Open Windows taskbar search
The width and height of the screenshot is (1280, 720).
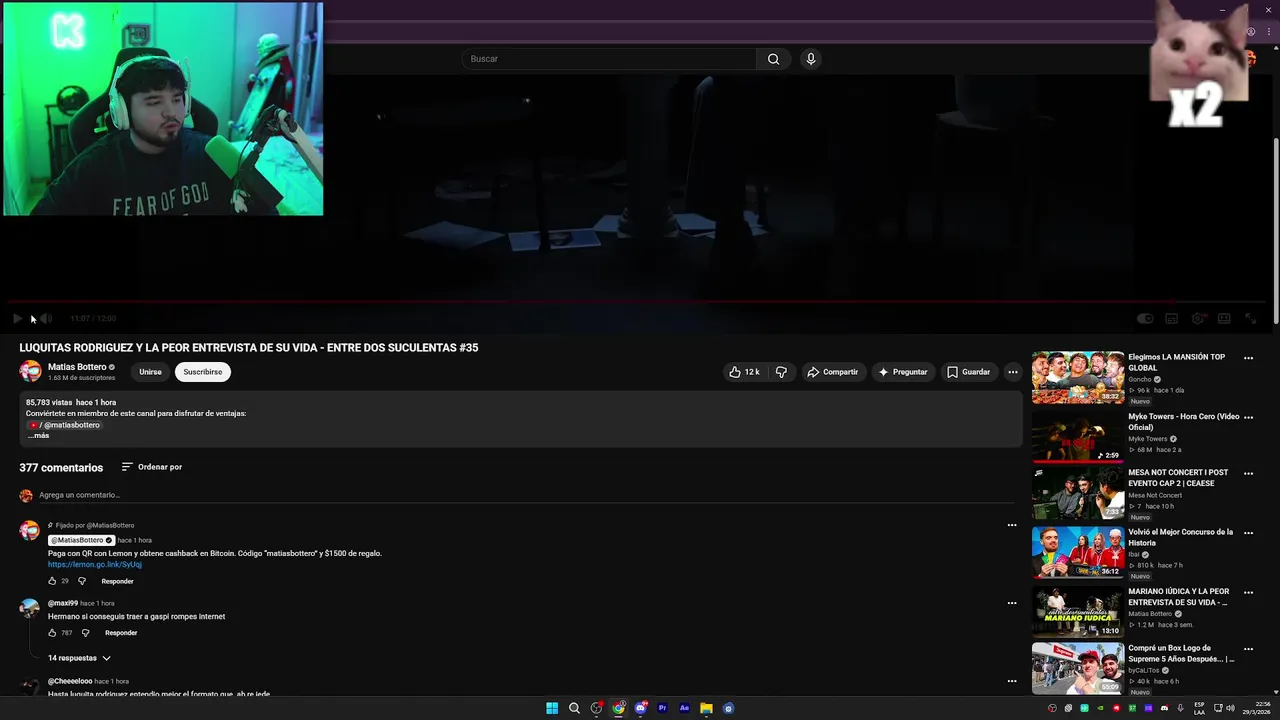point(574,708)
